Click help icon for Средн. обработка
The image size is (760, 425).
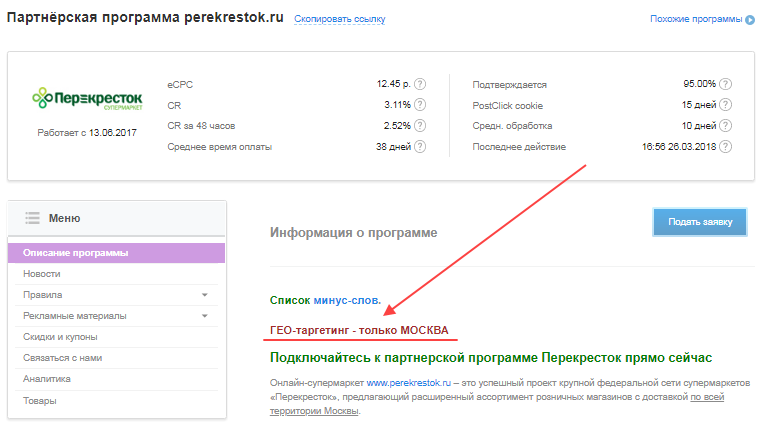pos(725,126)
